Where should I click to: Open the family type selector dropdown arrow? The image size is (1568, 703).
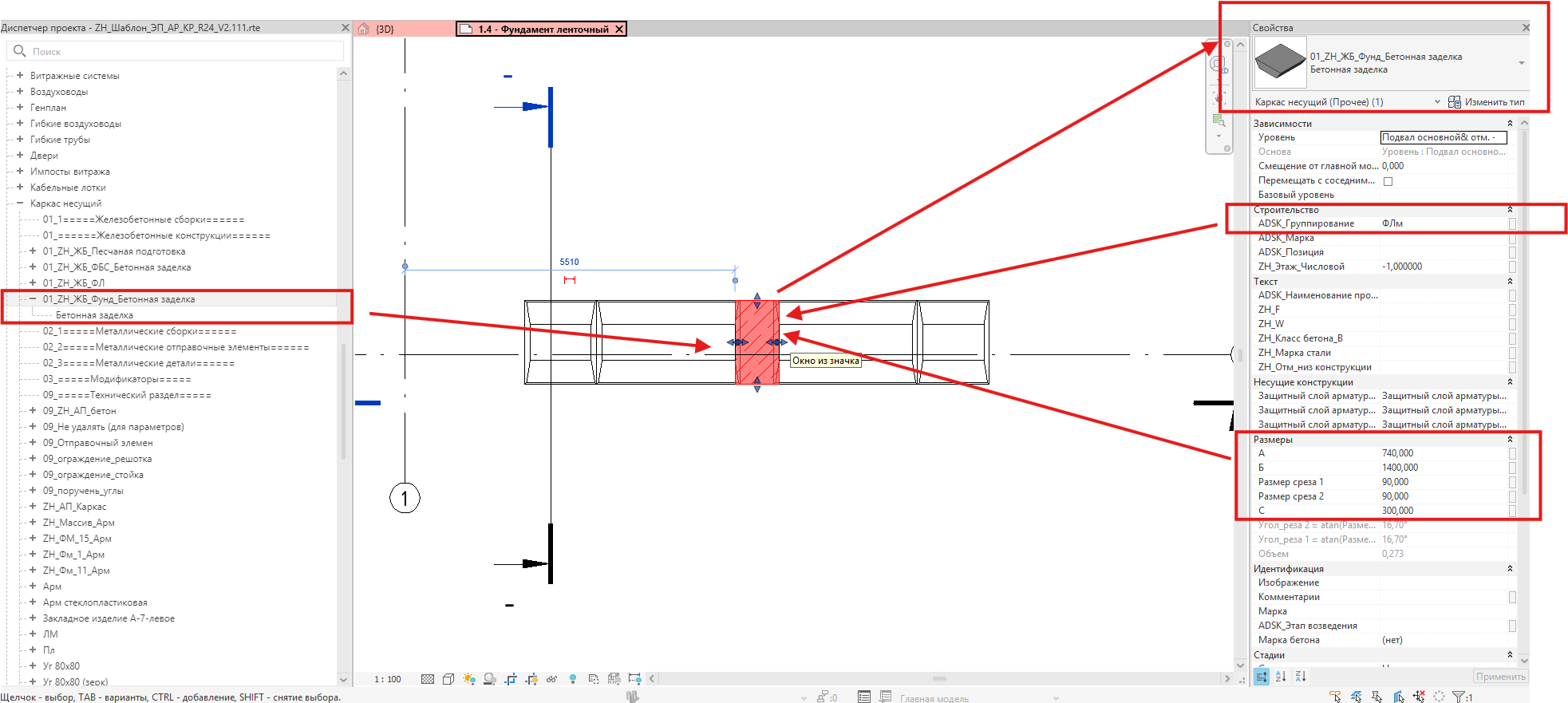pyautogui.click(x=1522, y=63)
